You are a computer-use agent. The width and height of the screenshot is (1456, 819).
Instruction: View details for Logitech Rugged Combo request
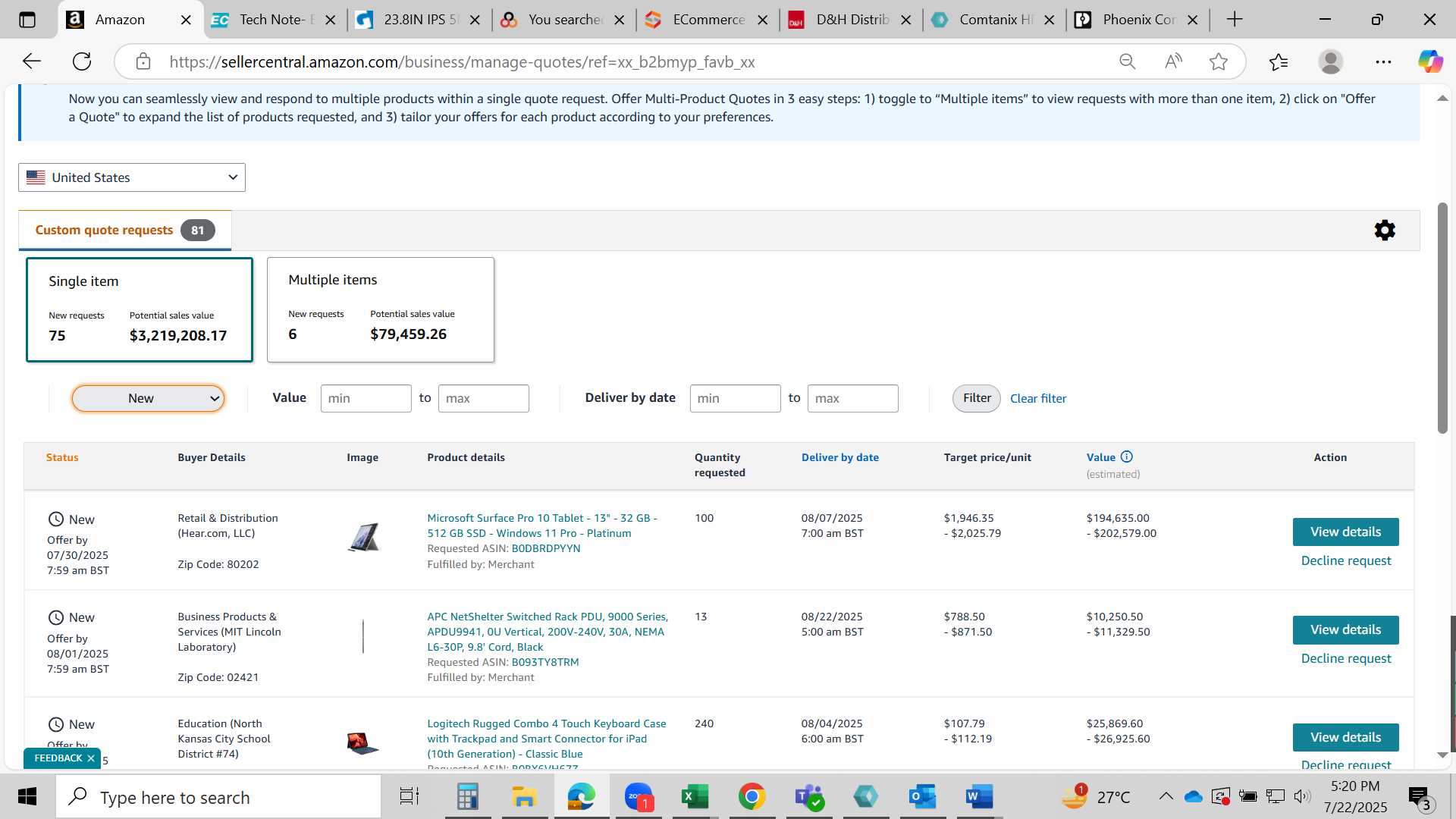[x=1346, y=738]
